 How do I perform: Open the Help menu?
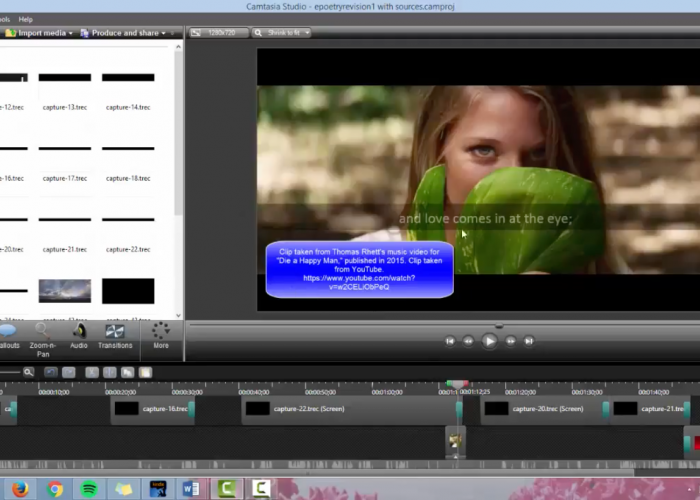click(x=25, y=19)
